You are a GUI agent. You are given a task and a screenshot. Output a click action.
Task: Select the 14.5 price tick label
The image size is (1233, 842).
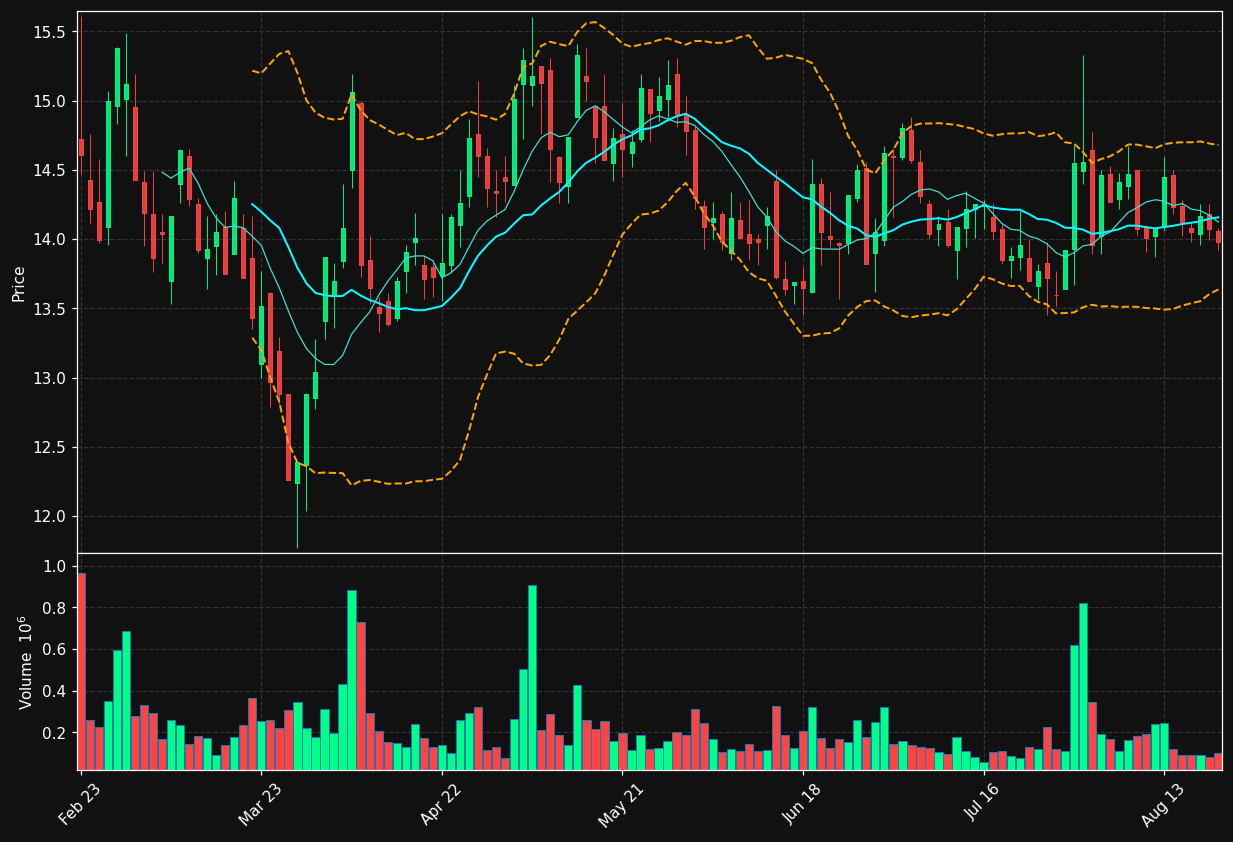click(x=49, y=170)
